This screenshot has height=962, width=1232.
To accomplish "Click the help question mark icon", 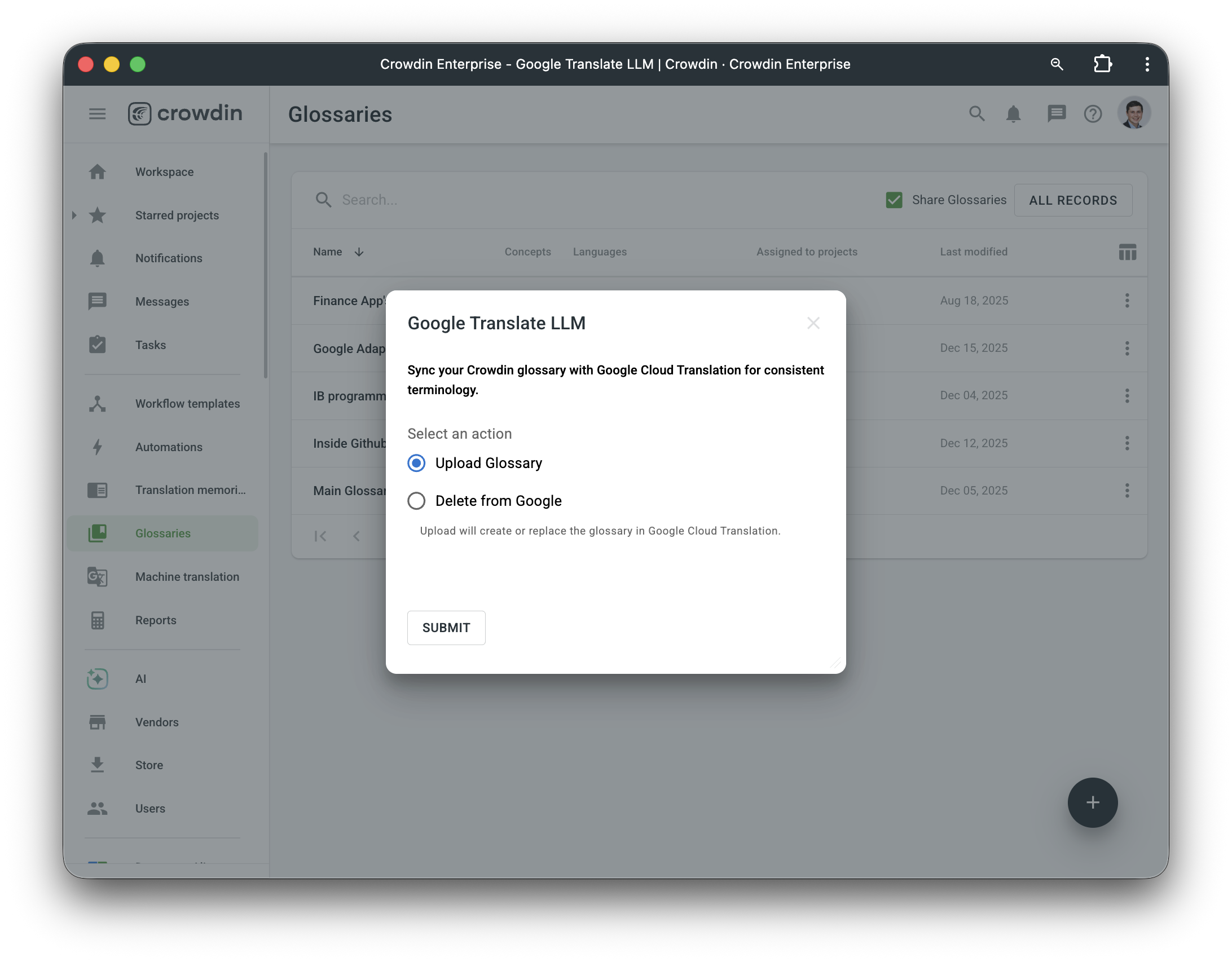I will click(x=1093, y=114).
